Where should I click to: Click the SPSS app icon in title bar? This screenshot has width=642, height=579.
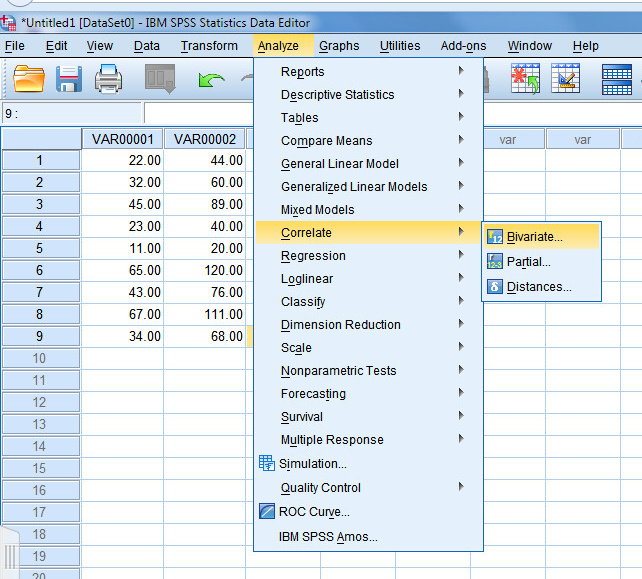coord(8,23)
